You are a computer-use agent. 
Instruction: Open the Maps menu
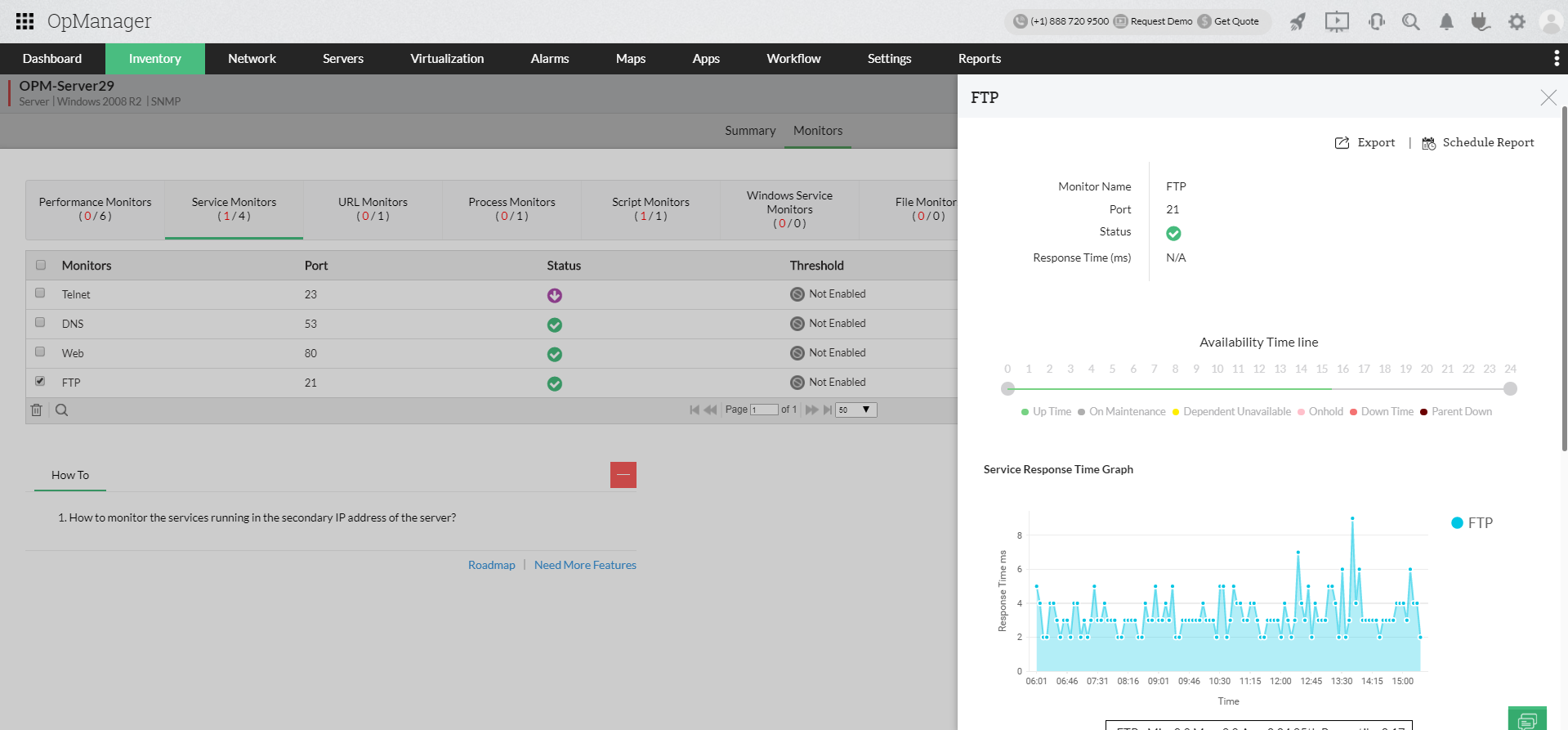(631, 59)
